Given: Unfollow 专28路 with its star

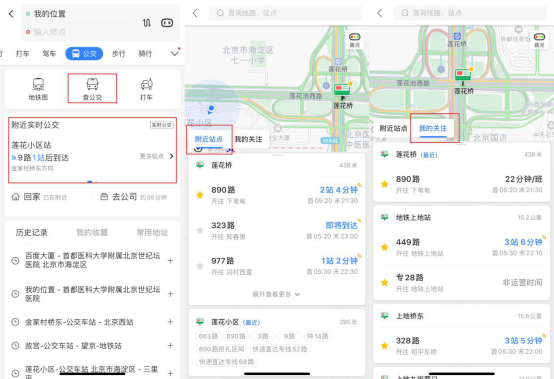Looking at the screenshot, I should [385, 282].
